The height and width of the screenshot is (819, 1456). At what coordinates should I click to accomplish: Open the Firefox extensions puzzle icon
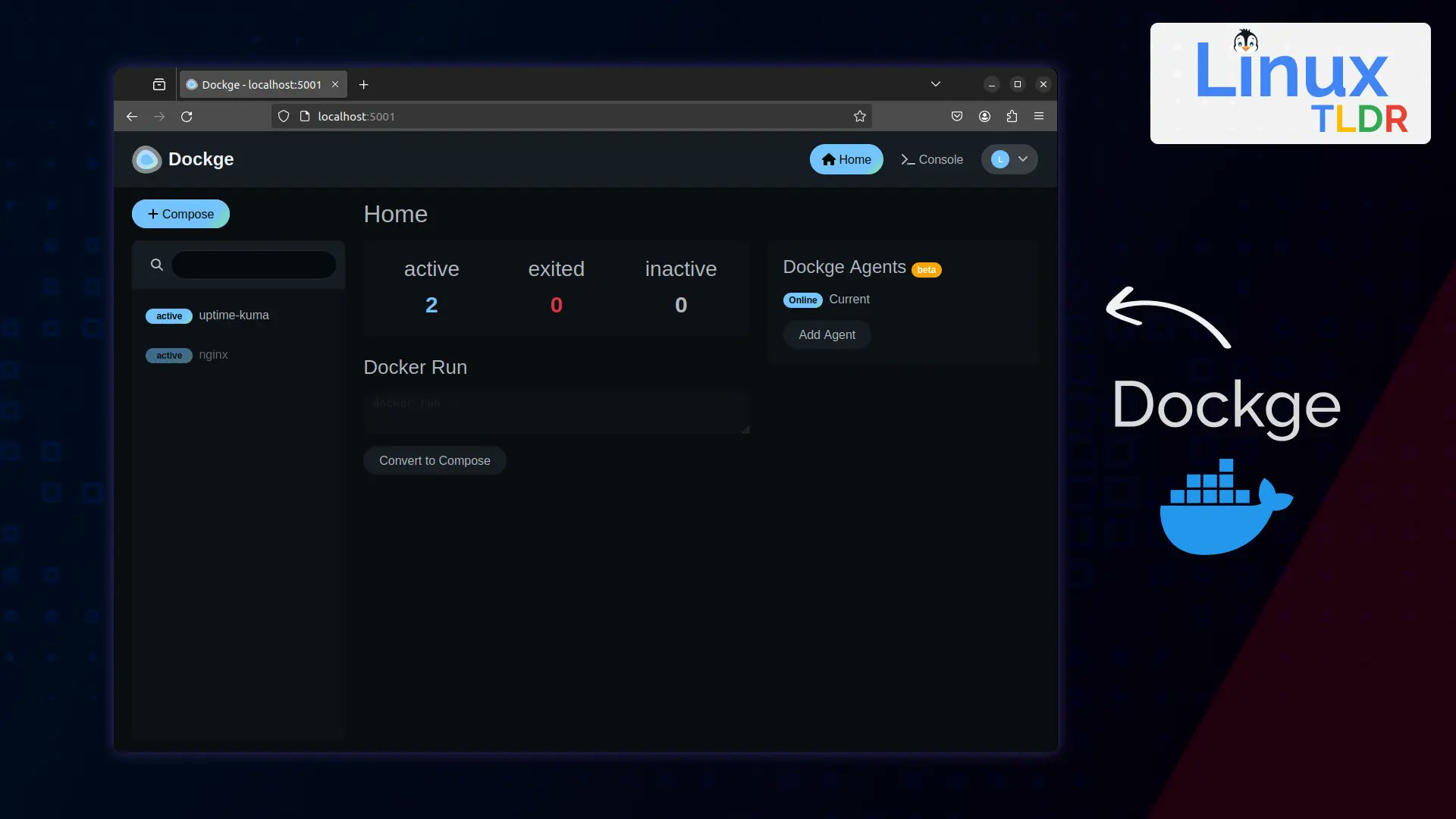[1012, 116]
